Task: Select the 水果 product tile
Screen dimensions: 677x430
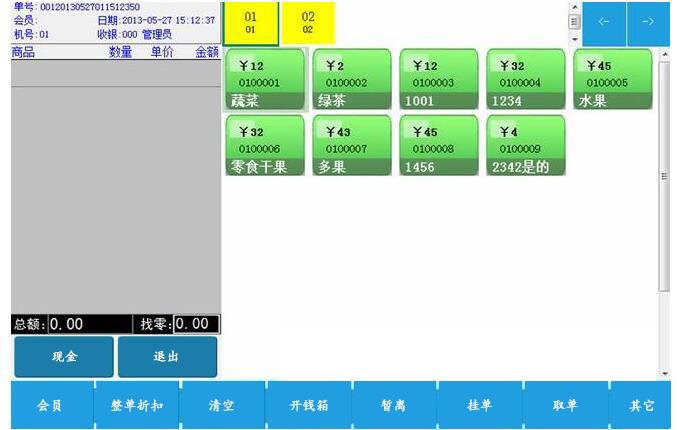Action: (612, 79)
